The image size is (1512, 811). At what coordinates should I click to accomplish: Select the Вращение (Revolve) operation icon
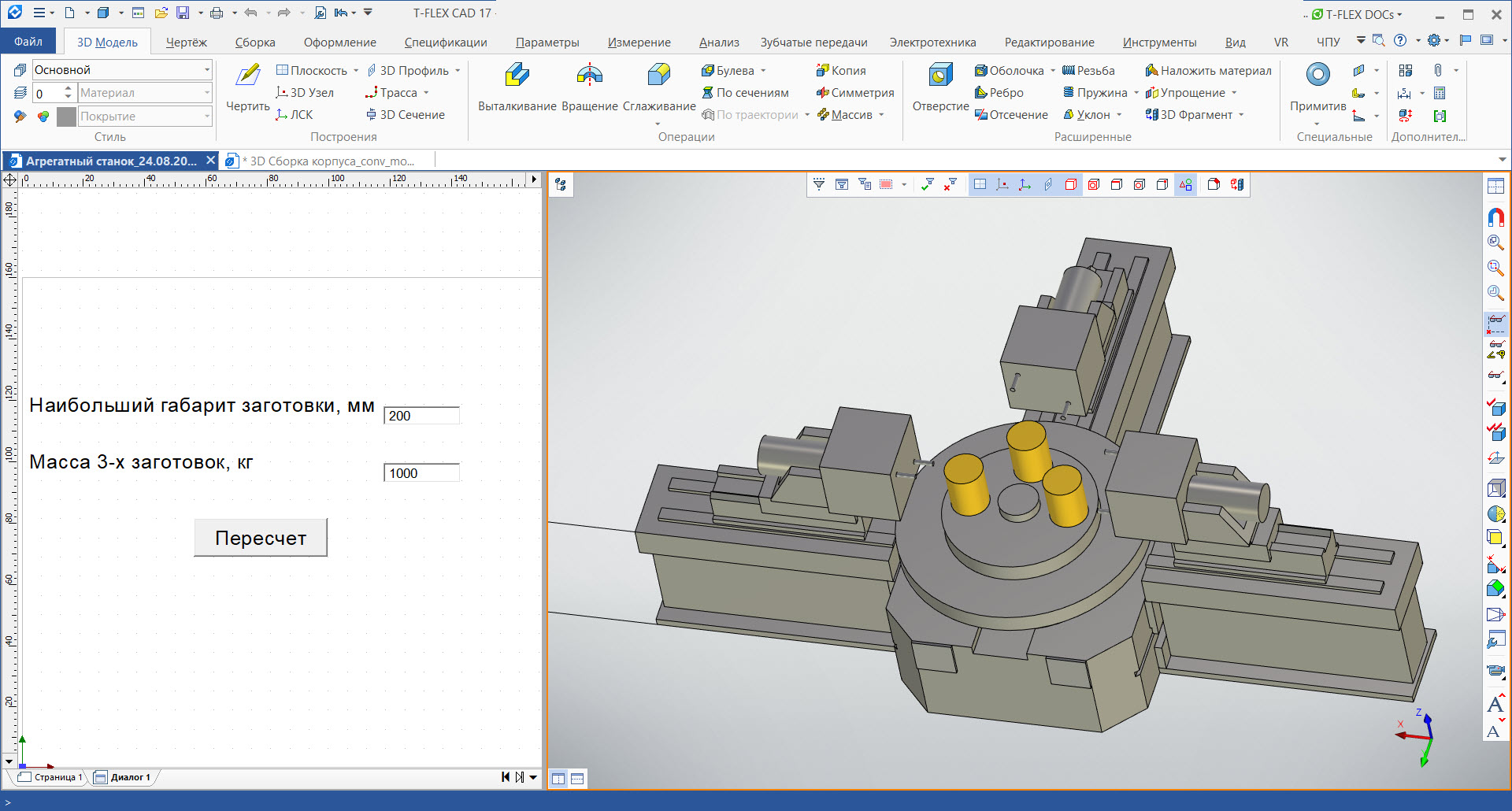pos(589,76)
